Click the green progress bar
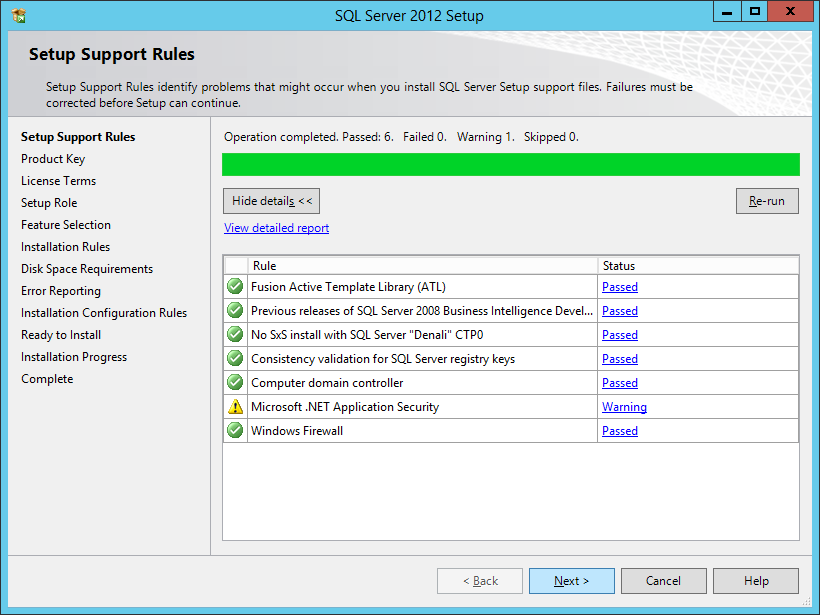This screenshot has width=820, height=615. [510, 163]
